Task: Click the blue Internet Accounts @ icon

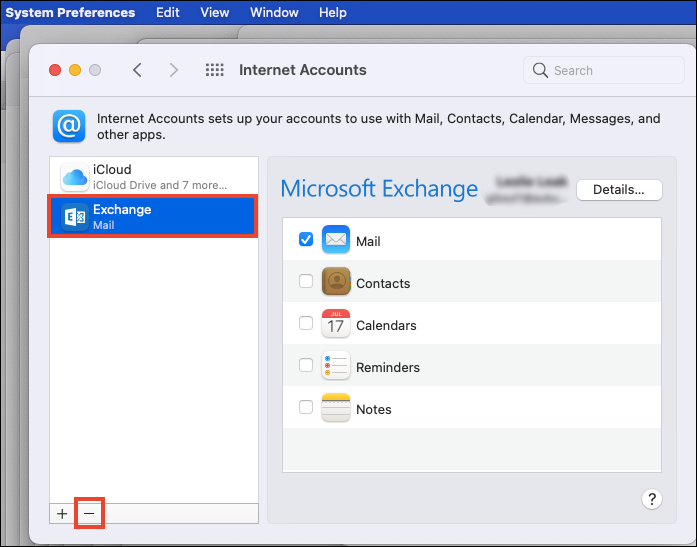Action: [69, 127]
